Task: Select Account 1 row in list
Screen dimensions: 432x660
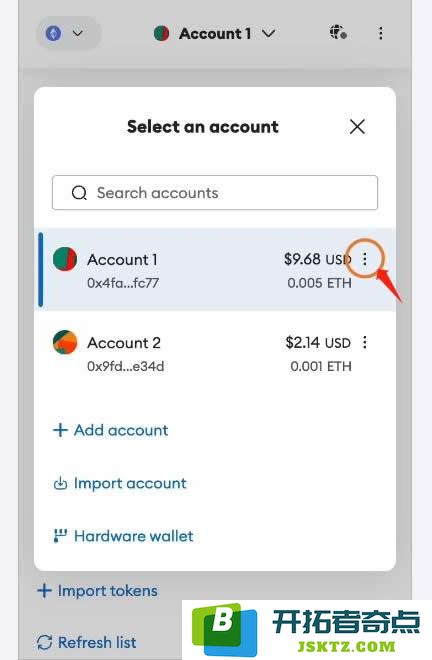Action: 216,270
